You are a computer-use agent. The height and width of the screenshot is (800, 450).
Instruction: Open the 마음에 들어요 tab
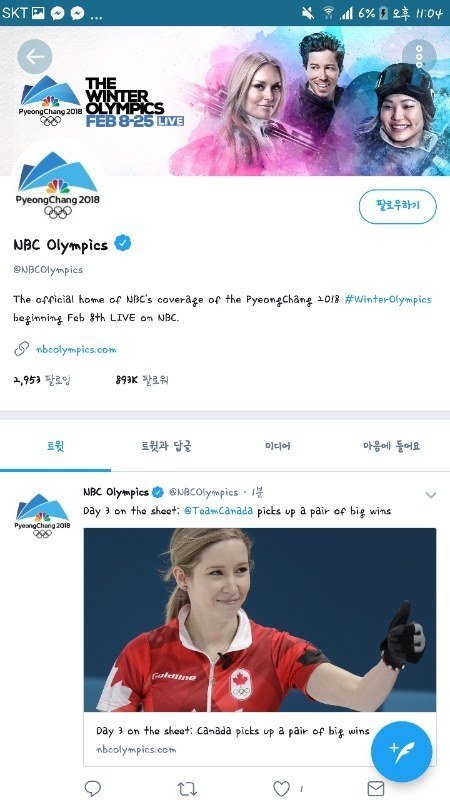pyautogui.click(x=391, y=446)
